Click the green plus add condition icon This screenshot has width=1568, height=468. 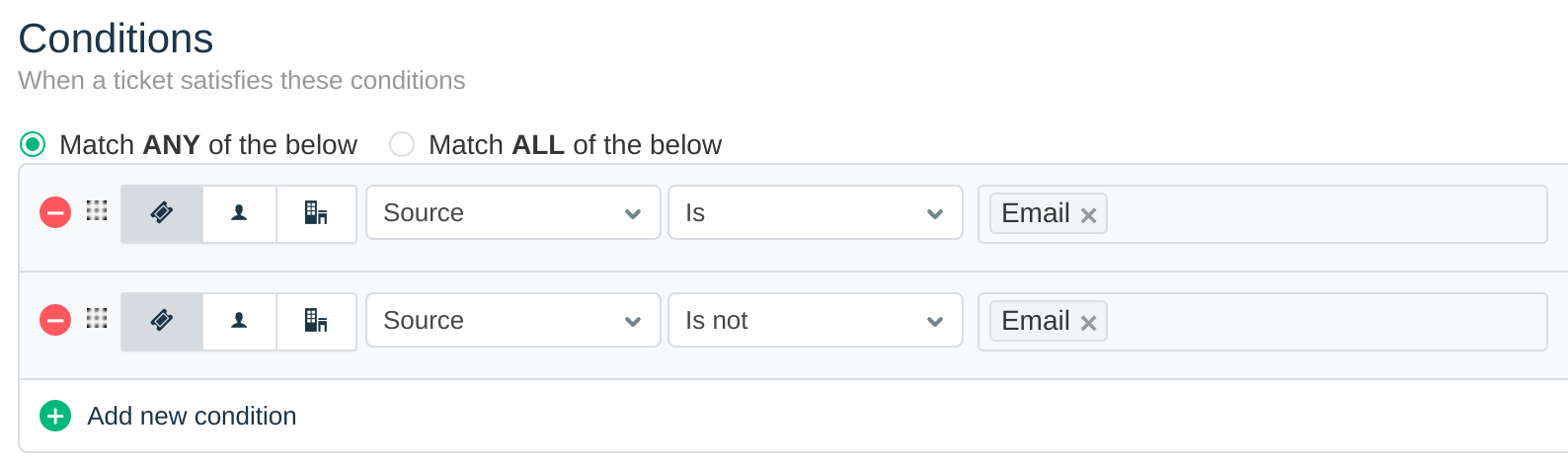[x=55, y=416]
